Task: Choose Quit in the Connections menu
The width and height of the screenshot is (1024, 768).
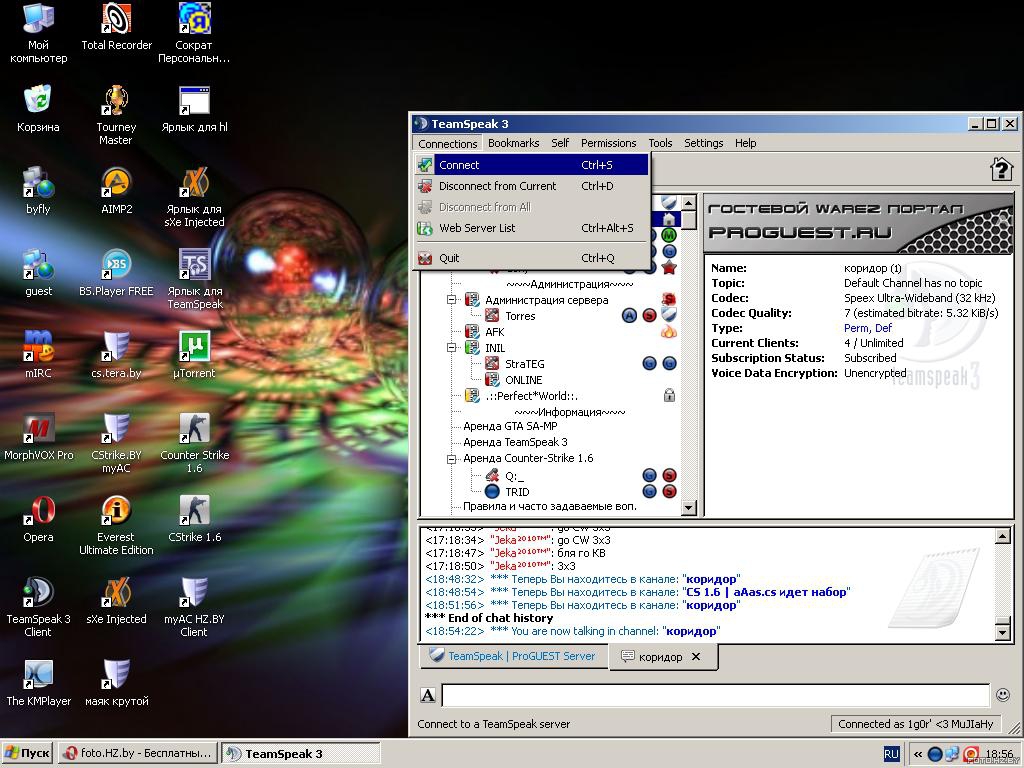Action: pos(532,258)
